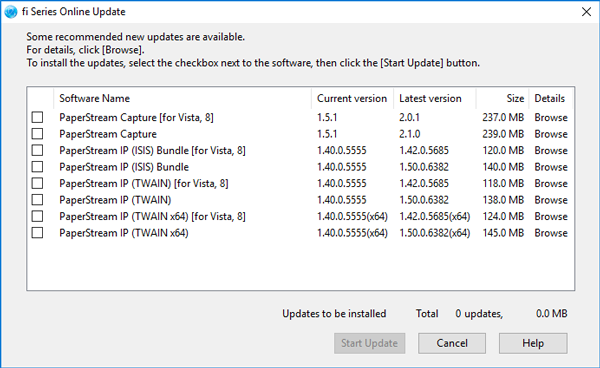Select PaperStream IP (TWAIN x64) [for Vista, 8] checkbox
The height and width of the screenshot is (368, 600).
point(37,216)
